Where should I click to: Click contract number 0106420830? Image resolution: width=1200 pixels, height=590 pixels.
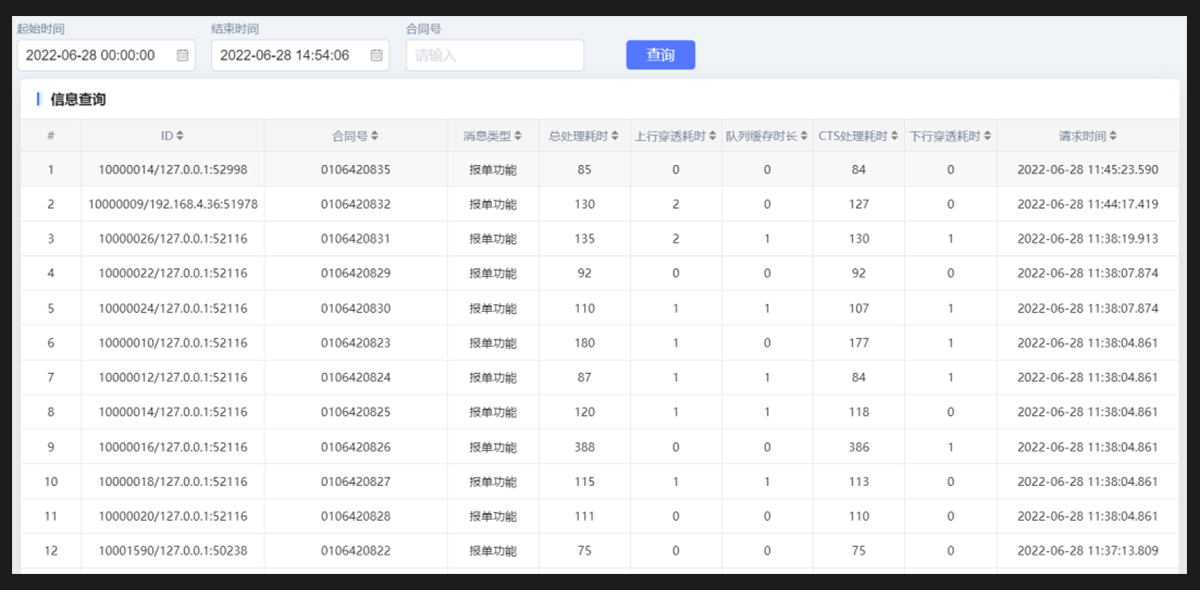(x=356, y=308)
